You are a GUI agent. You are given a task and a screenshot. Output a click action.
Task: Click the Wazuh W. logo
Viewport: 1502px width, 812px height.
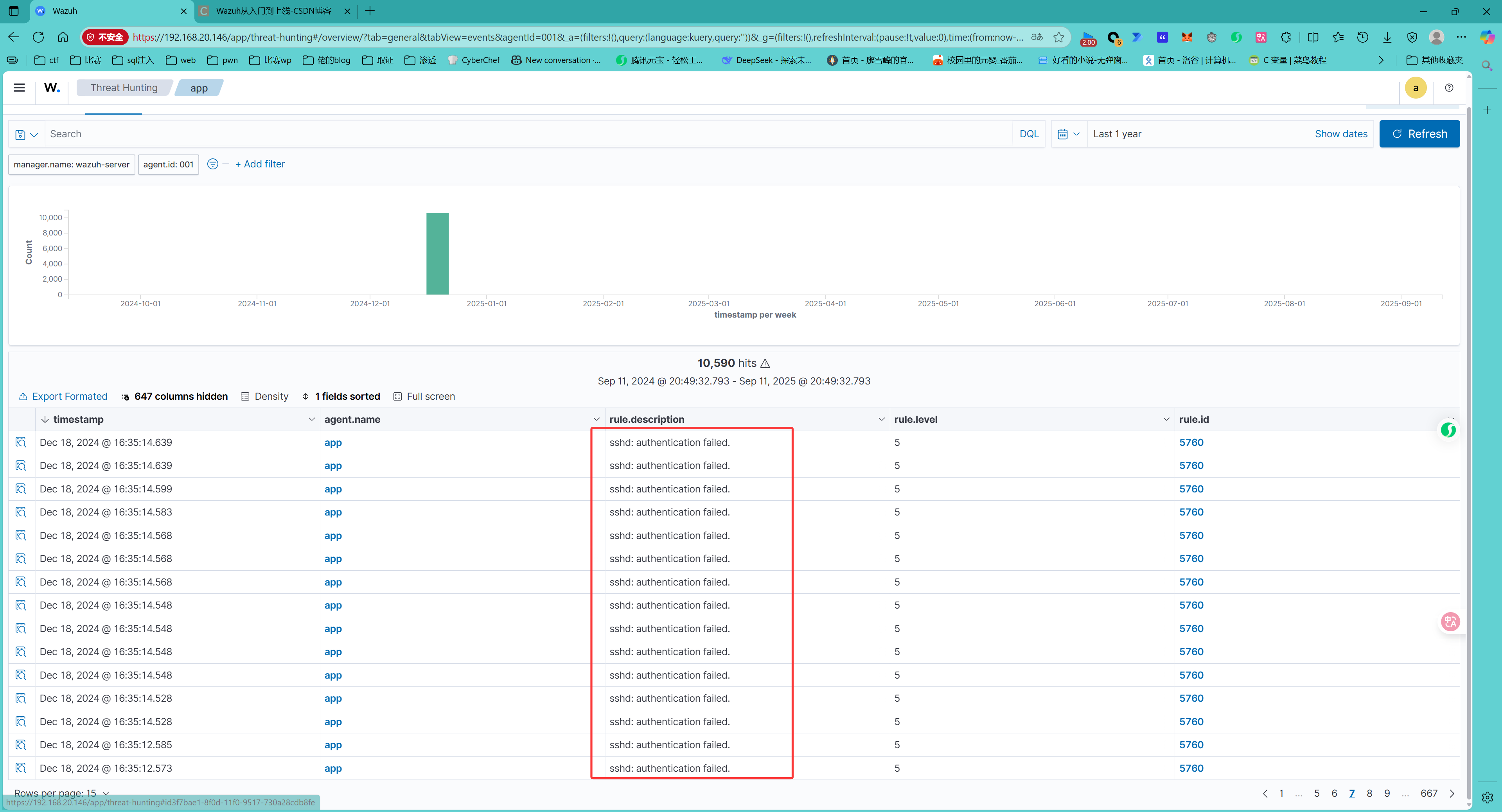(52, 88)
